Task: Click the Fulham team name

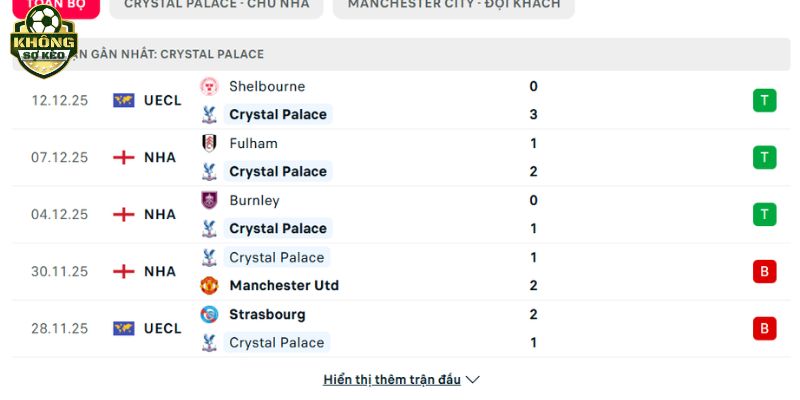Action: click(253, 143)
